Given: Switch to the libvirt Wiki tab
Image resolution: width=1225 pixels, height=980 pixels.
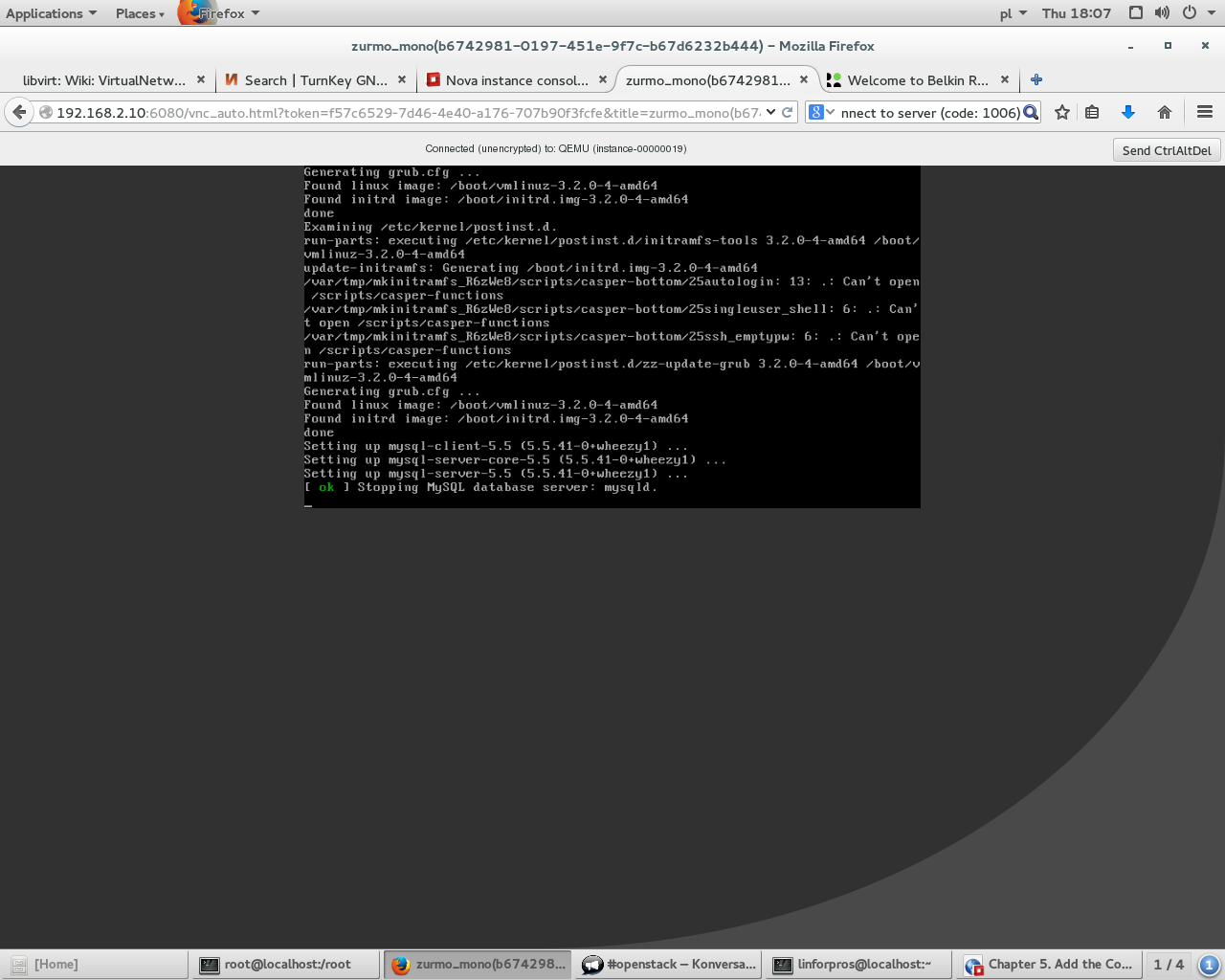Looking at the screenshot, I should [103, 80].
